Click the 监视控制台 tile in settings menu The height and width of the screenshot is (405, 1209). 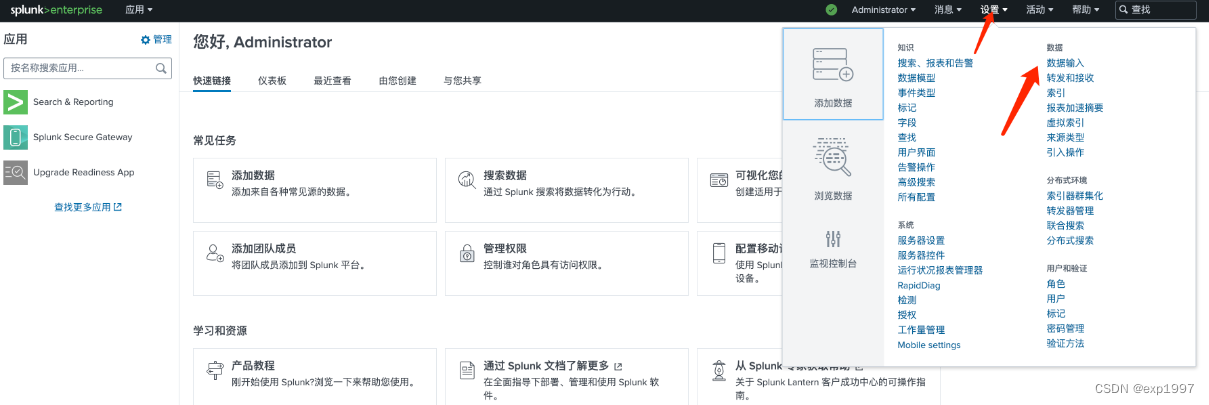tap(832, 250)
